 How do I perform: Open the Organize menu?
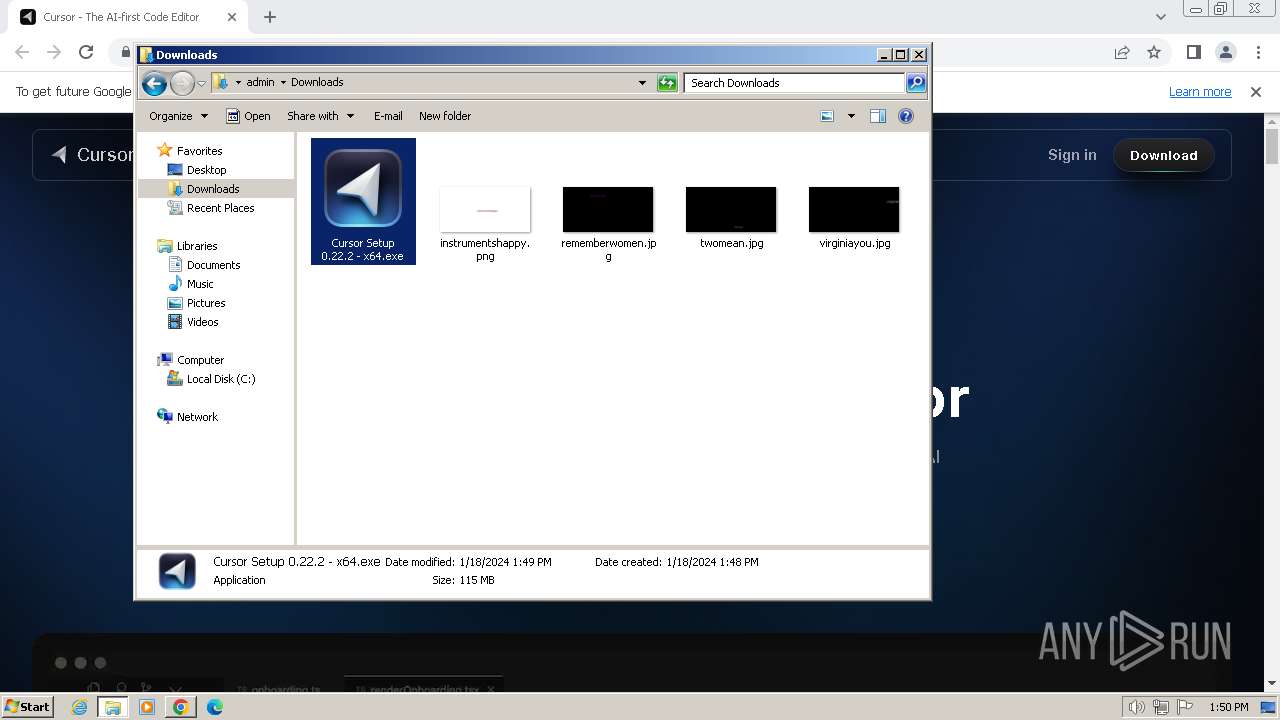(179, 116)
